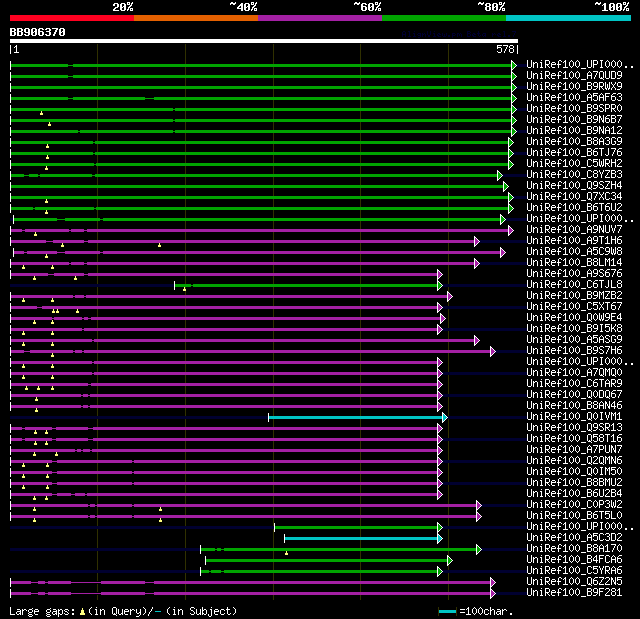Select the BB906370 query name

(38, 32)
